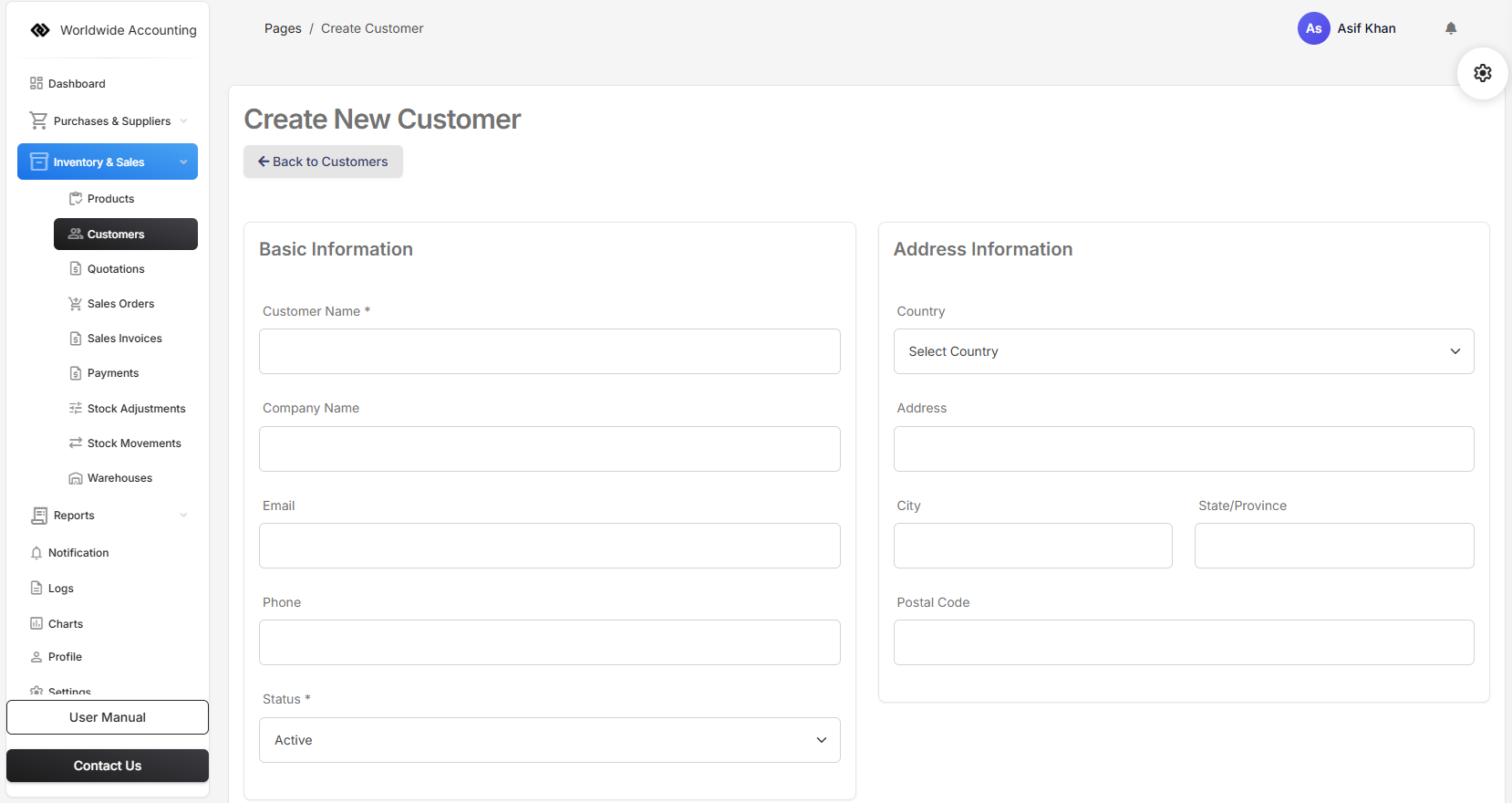Focus the Customer Name input field
This screenshot has width=1512, height=803.
click(x=550, y=351)
